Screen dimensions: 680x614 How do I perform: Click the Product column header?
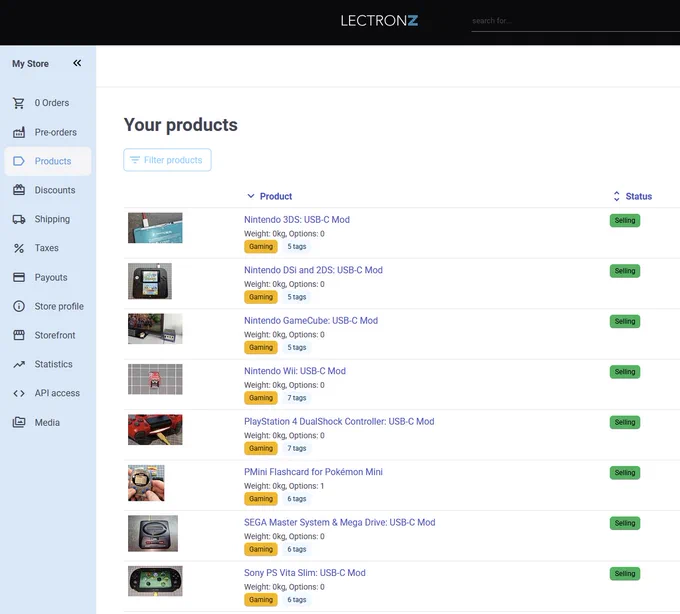pyautogui.click(x=276, y=196)
